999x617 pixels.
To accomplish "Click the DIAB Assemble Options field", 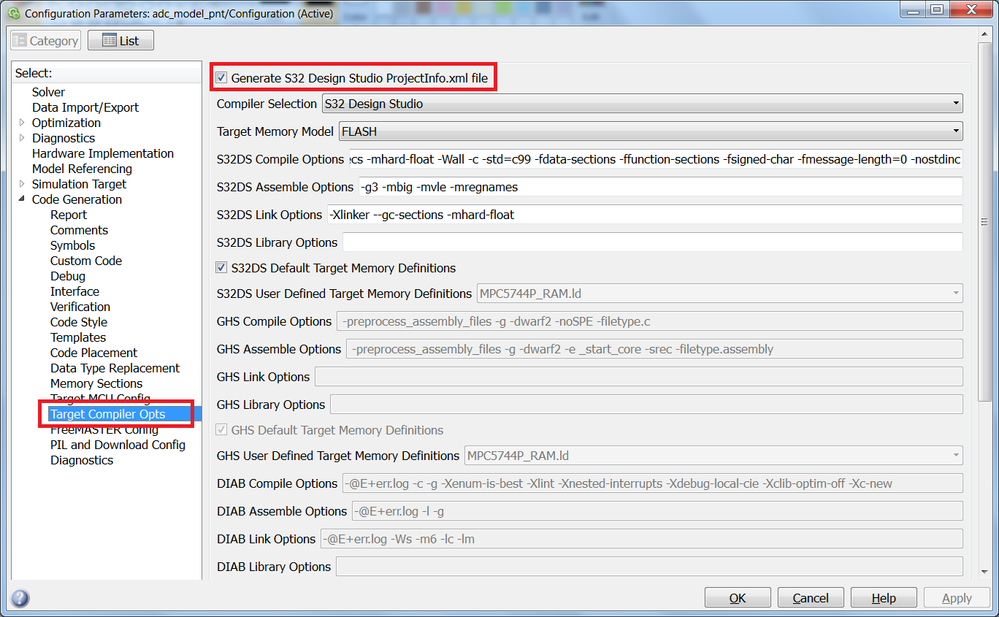I will click(x=657, y=511).
